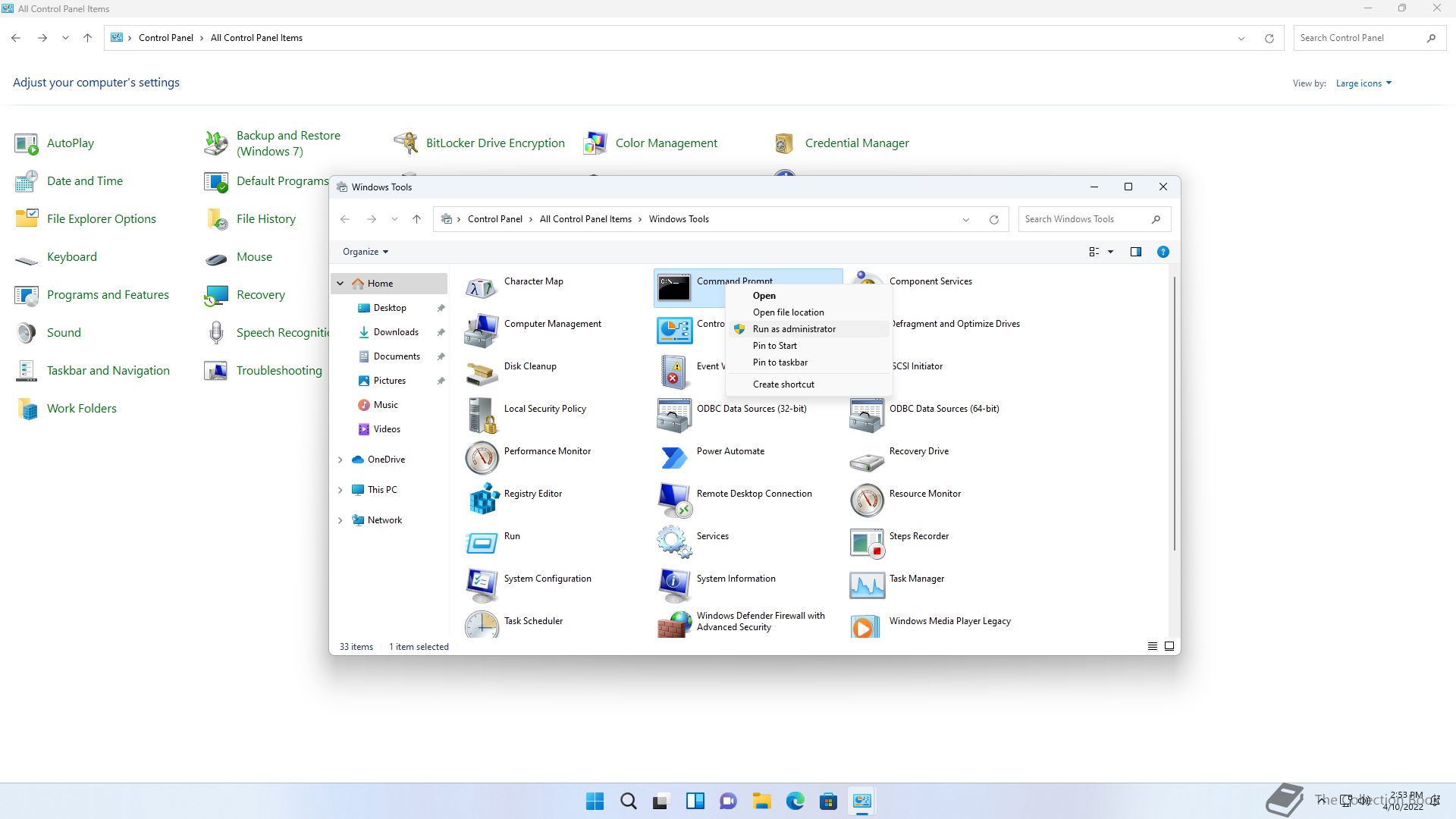1456x819 pixels.
Task: Open File Explorer from taskbar
Action: (761, 801)
